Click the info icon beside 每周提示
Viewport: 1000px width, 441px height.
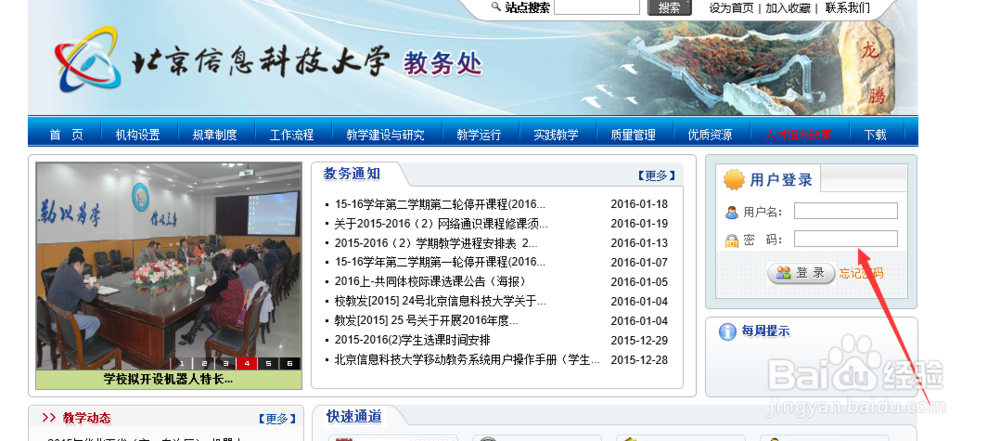tap(727, 332)
